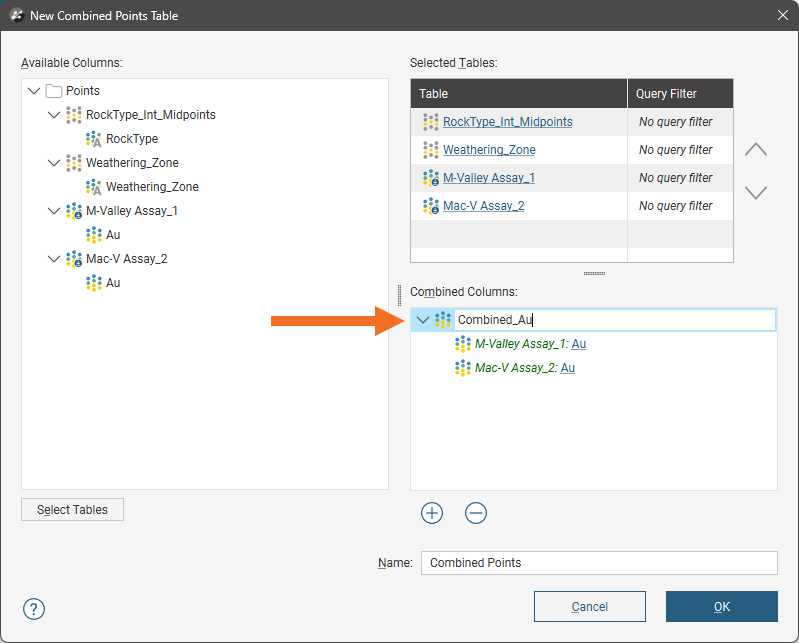Image resolution: width=799 pixels, height=643 pixels.
Task: Collapse the Combined_Au column group
Action: point(423,320)
